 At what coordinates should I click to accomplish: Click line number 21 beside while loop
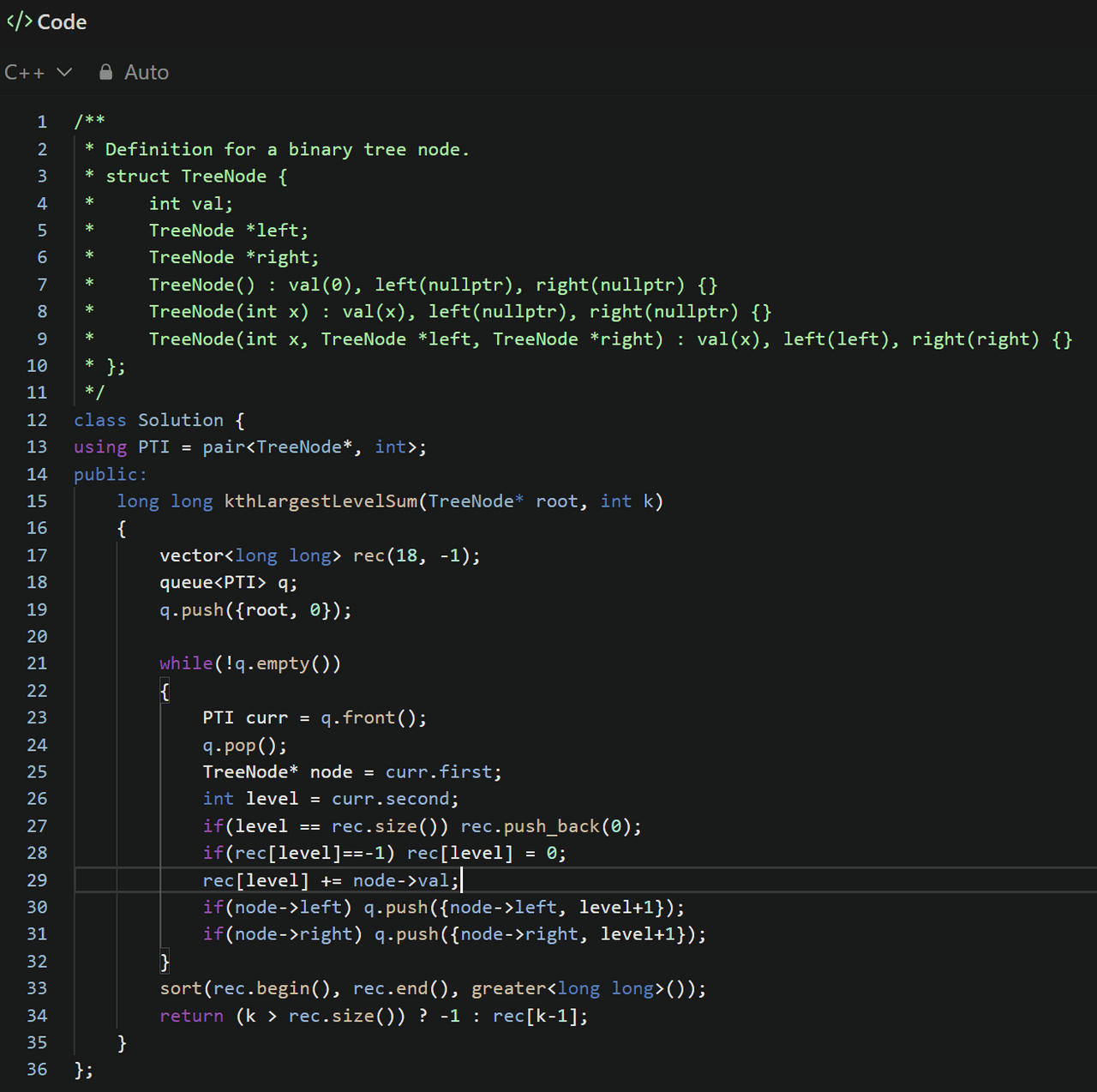tap(37, 663)
